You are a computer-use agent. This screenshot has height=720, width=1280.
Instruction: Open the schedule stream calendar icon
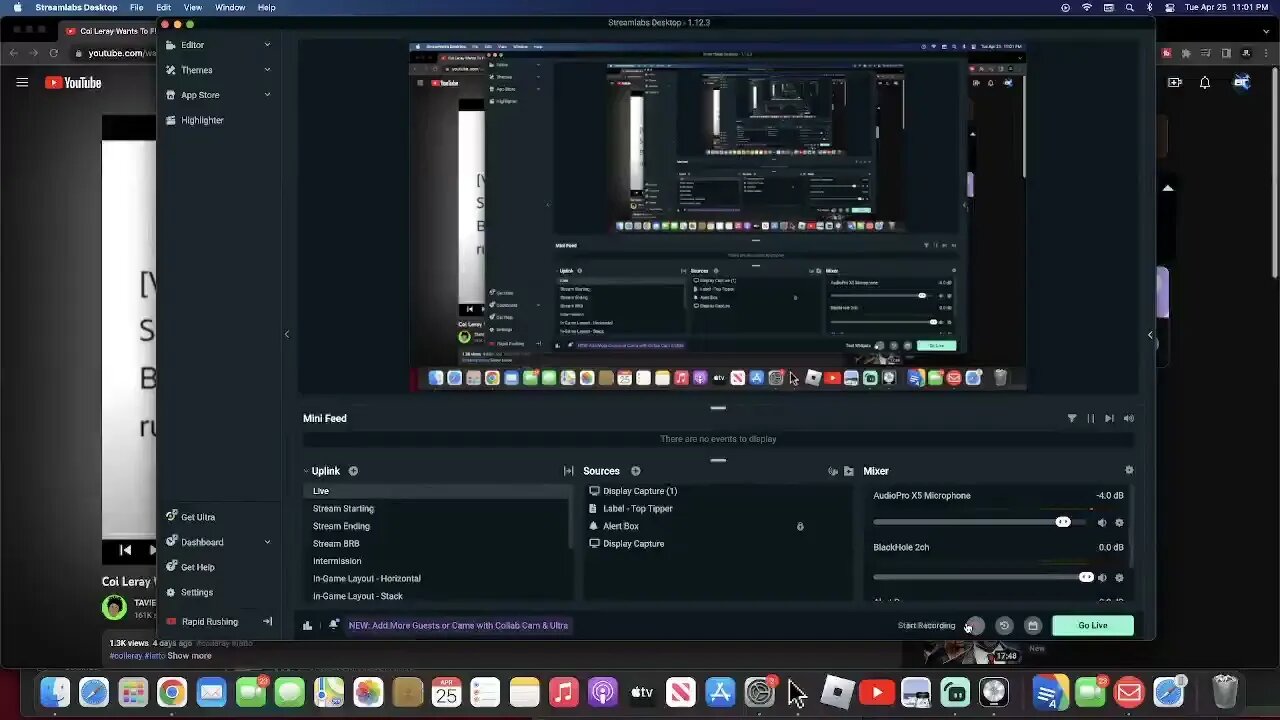coord(1033,625)
